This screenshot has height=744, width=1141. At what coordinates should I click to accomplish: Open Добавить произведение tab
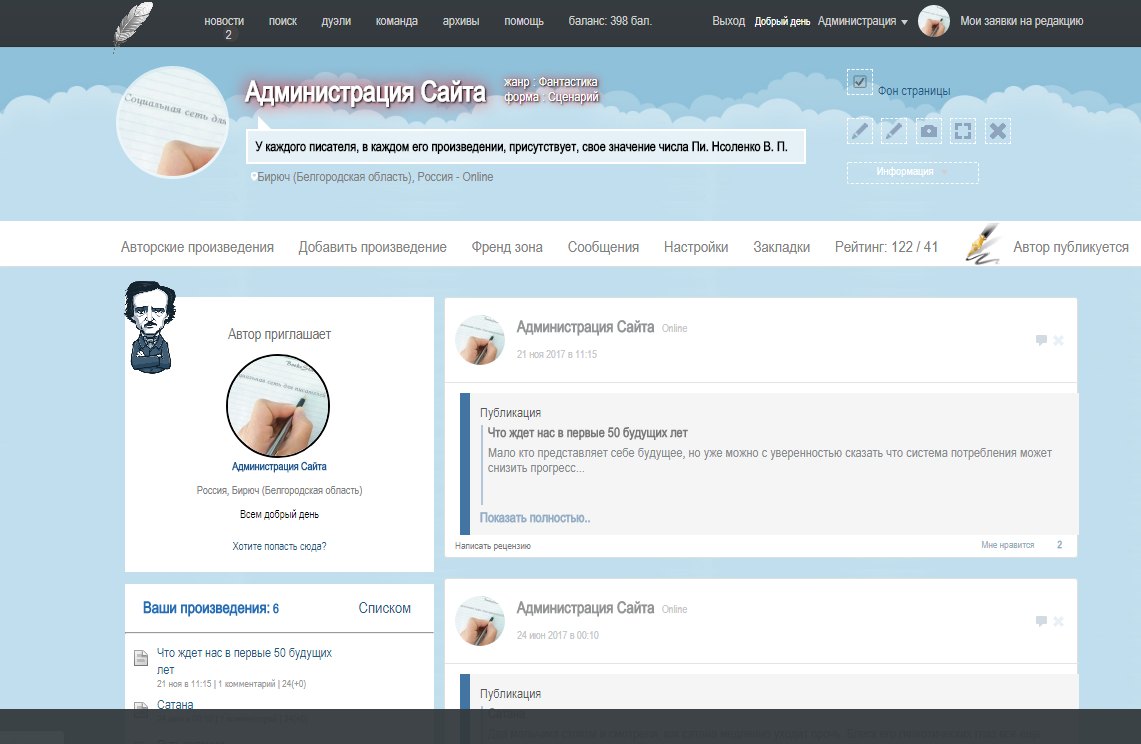373,247
